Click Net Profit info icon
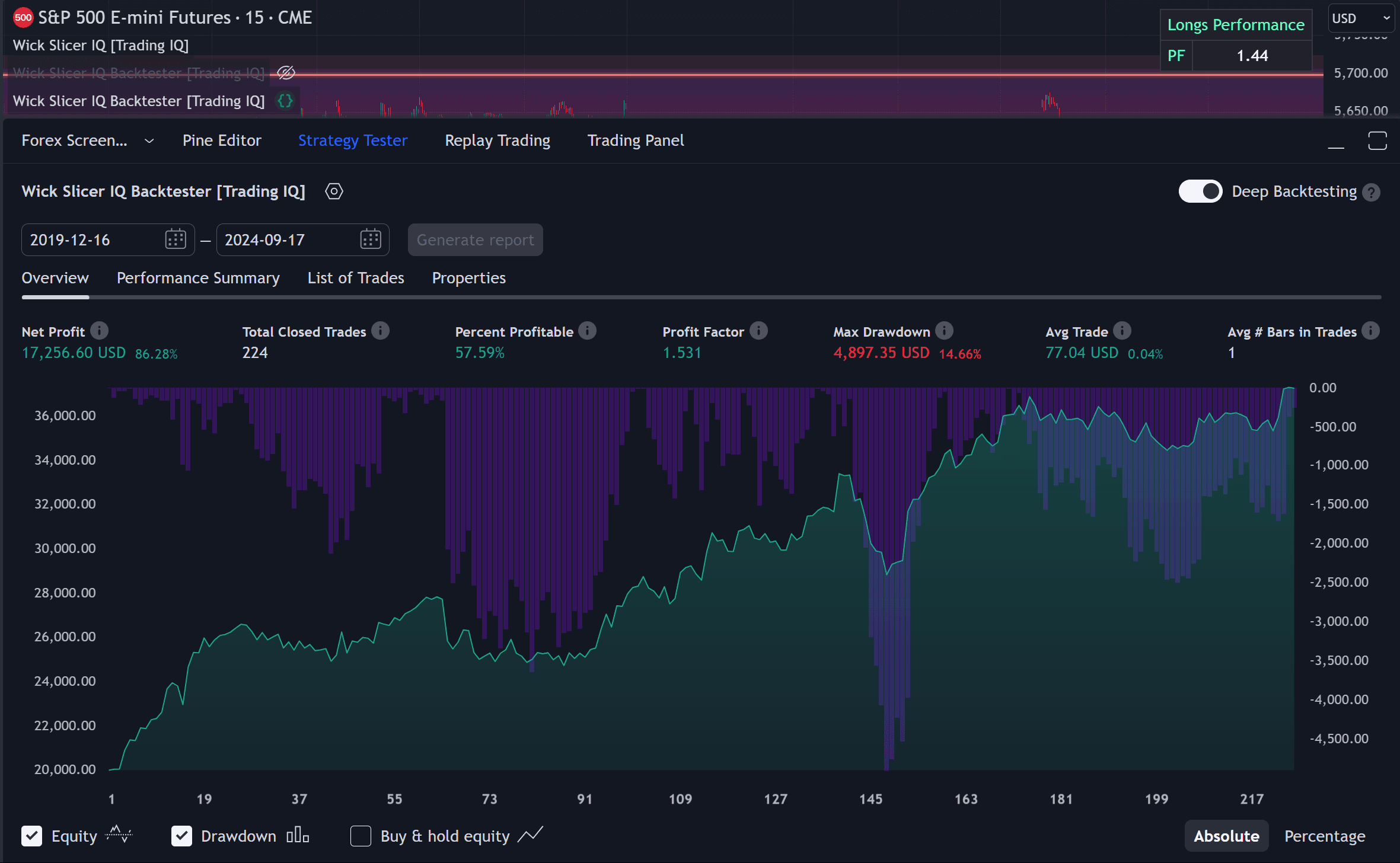The image size is (1400, 863). coord(99,331)
